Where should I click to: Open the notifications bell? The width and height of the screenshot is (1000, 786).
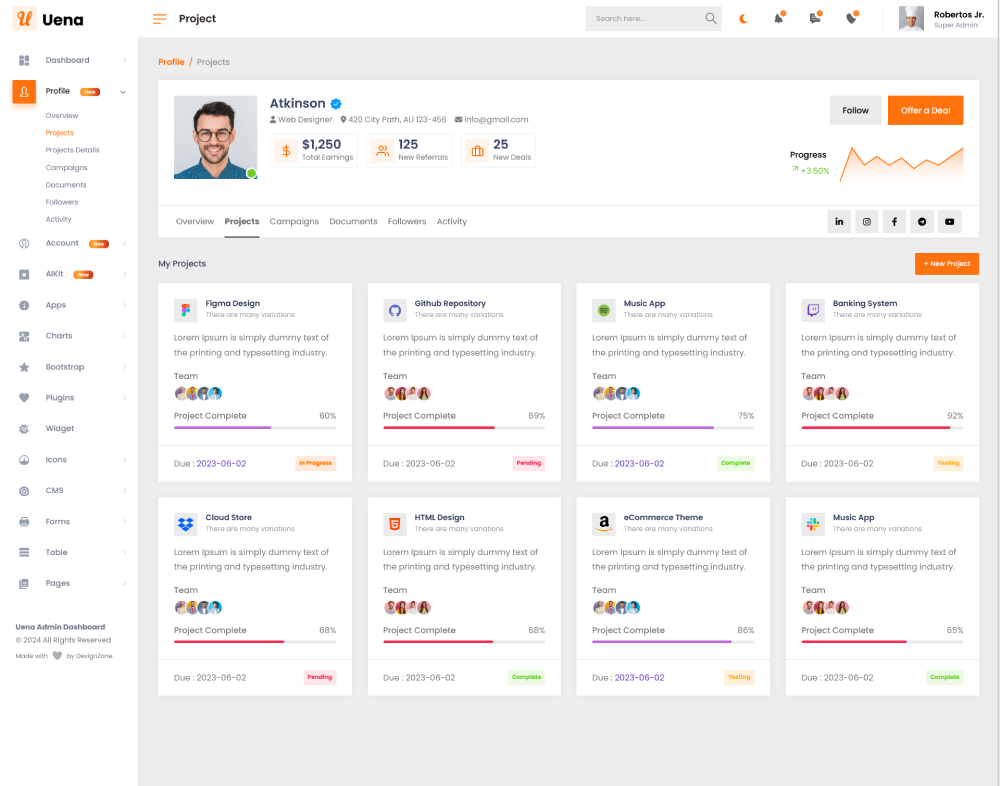click(x=779, y=19)
